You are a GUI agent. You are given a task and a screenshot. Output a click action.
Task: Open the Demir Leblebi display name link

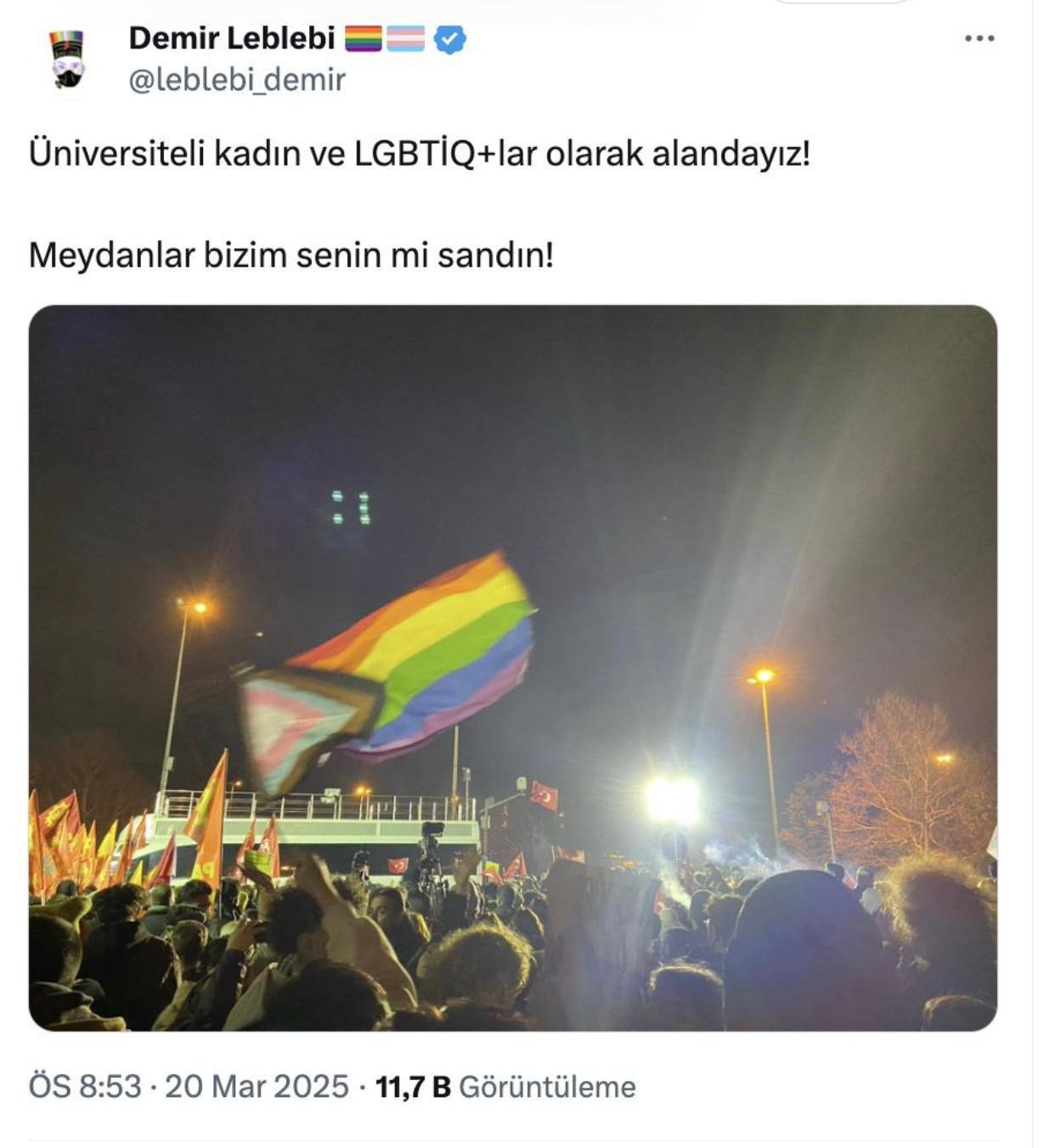pyautogui.click(x=231, y=38)
